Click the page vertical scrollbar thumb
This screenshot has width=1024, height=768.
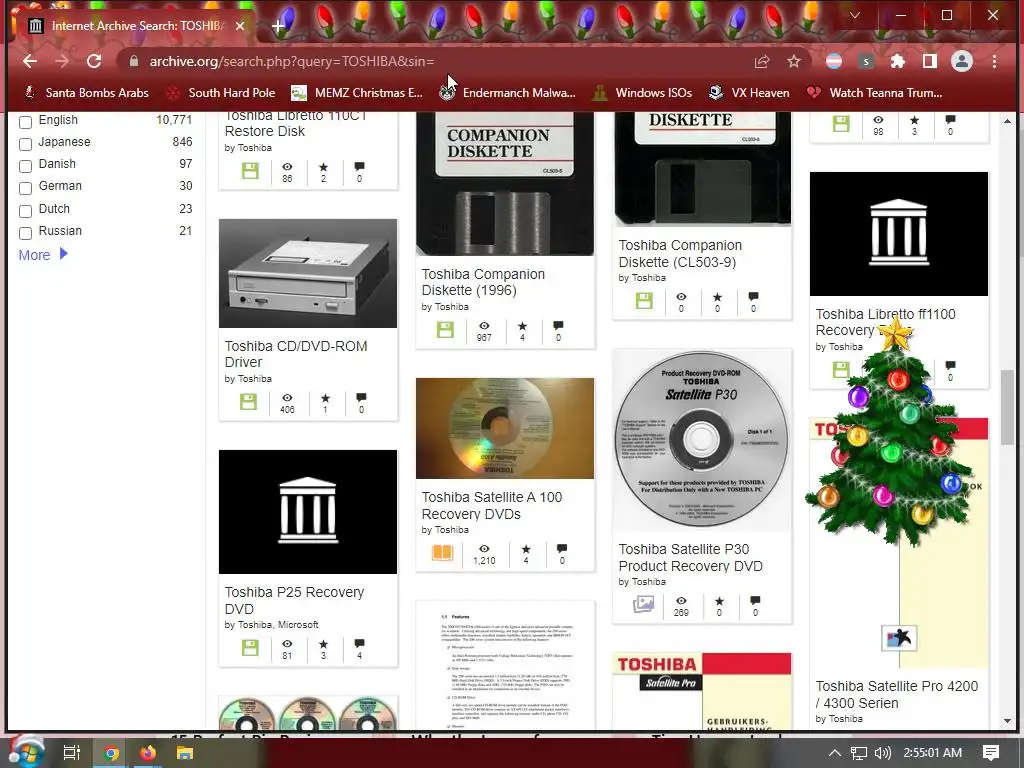[x=1007, y=407]
